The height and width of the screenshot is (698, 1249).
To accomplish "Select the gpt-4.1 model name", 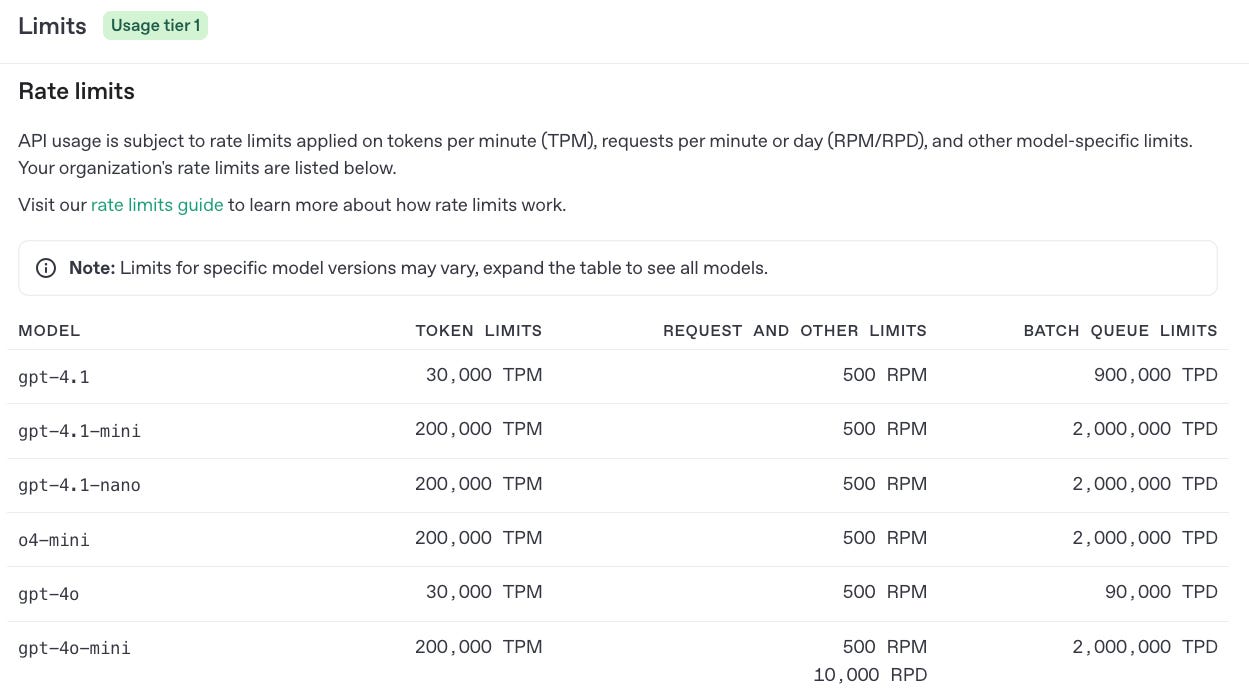I will tap(54, 377).
